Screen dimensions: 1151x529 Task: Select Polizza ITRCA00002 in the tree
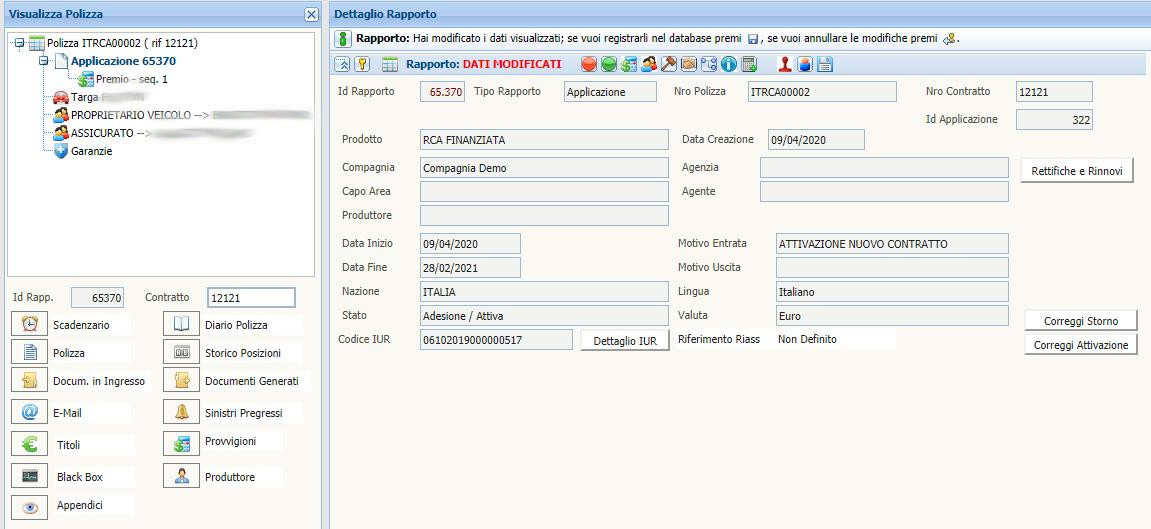tap(123, 43)
